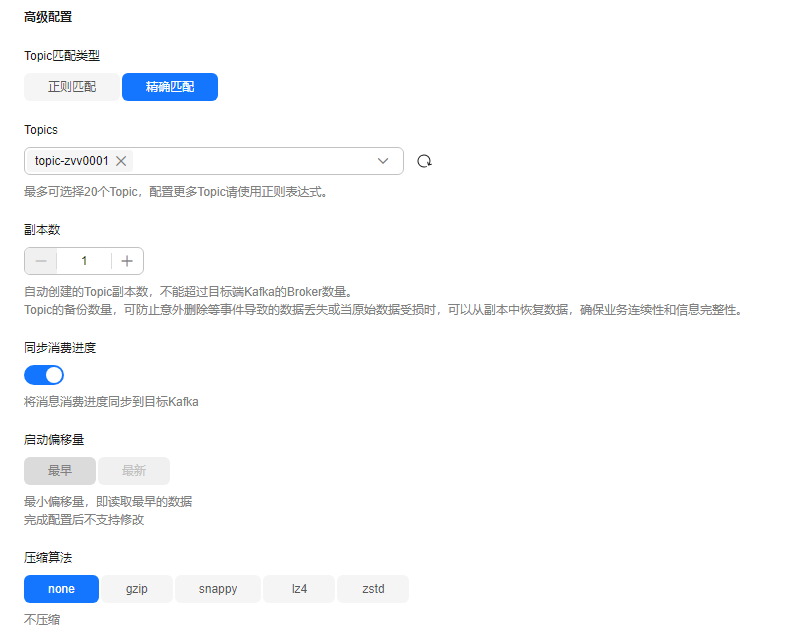
Task: Increase the 副本数 replica count
Action: [127, 261]
